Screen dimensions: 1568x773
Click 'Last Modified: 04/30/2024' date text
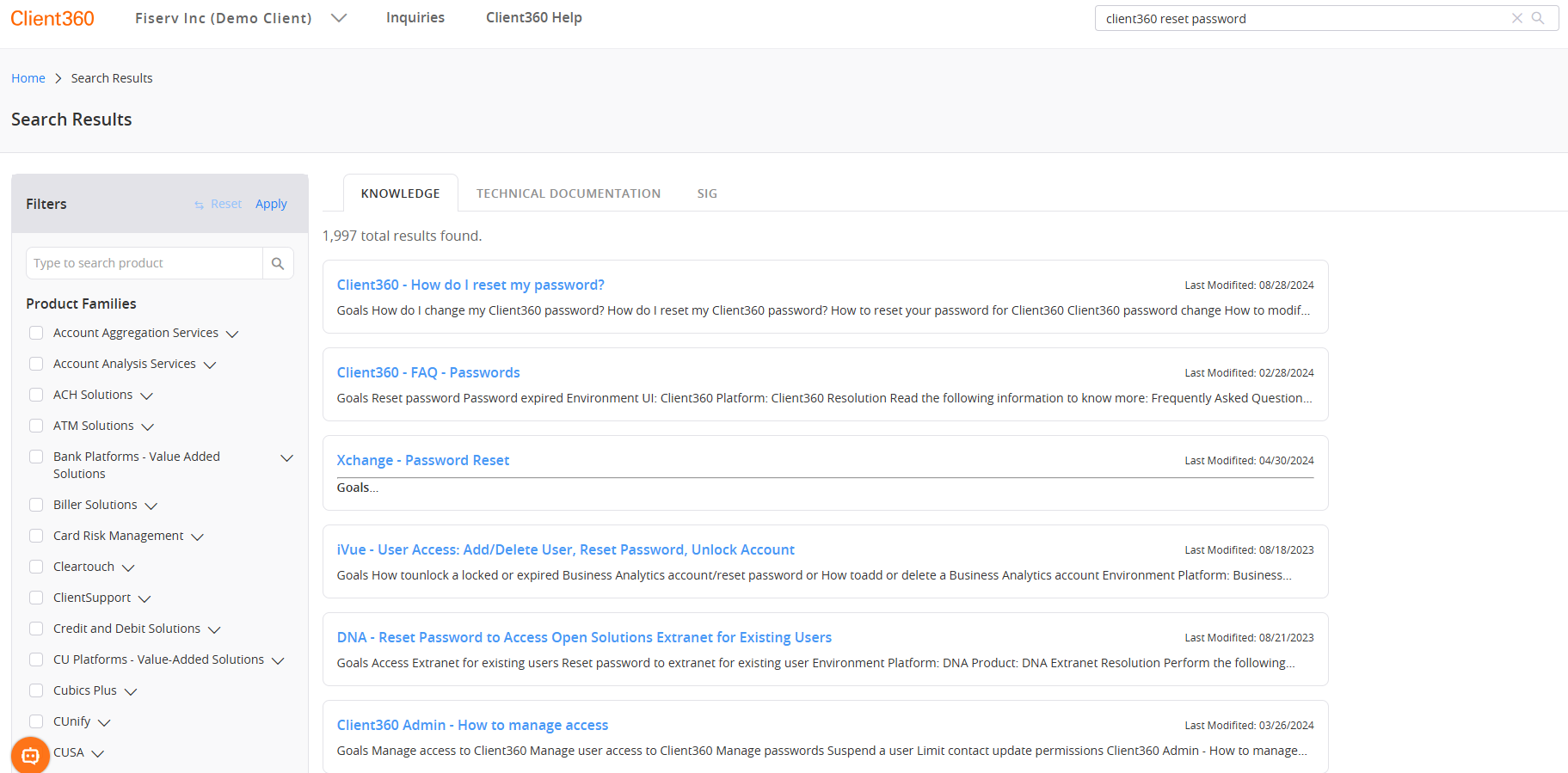(1249, 461)
